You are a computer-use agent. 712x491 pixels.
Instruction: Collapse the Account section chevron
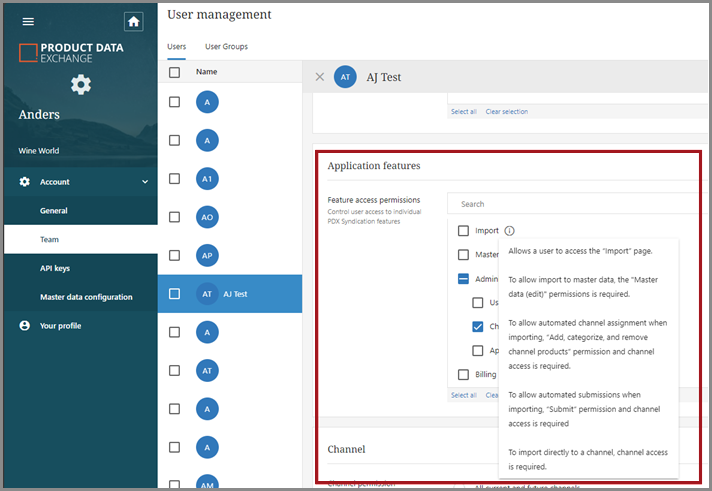tap(145, 182)
